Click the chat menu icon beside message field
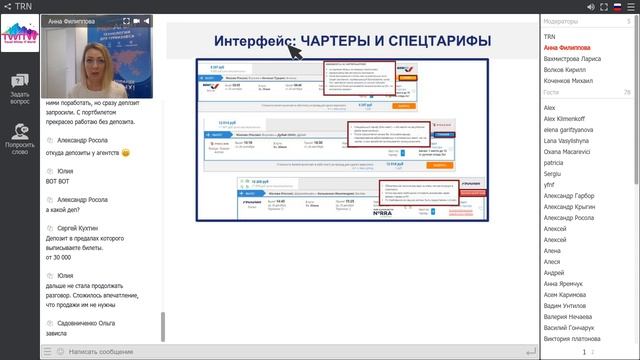 click(x=48, y=351)
